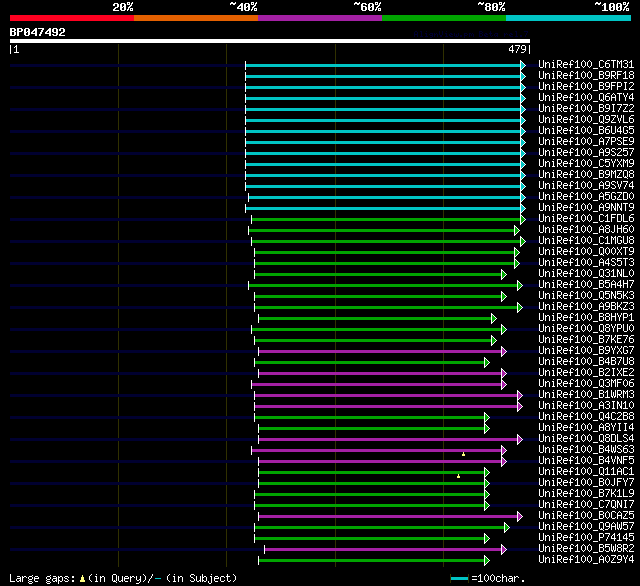Click the UniRef100_C1FDL6 label
The width and height of the screenshot is (640, 586).
(586, 219)
